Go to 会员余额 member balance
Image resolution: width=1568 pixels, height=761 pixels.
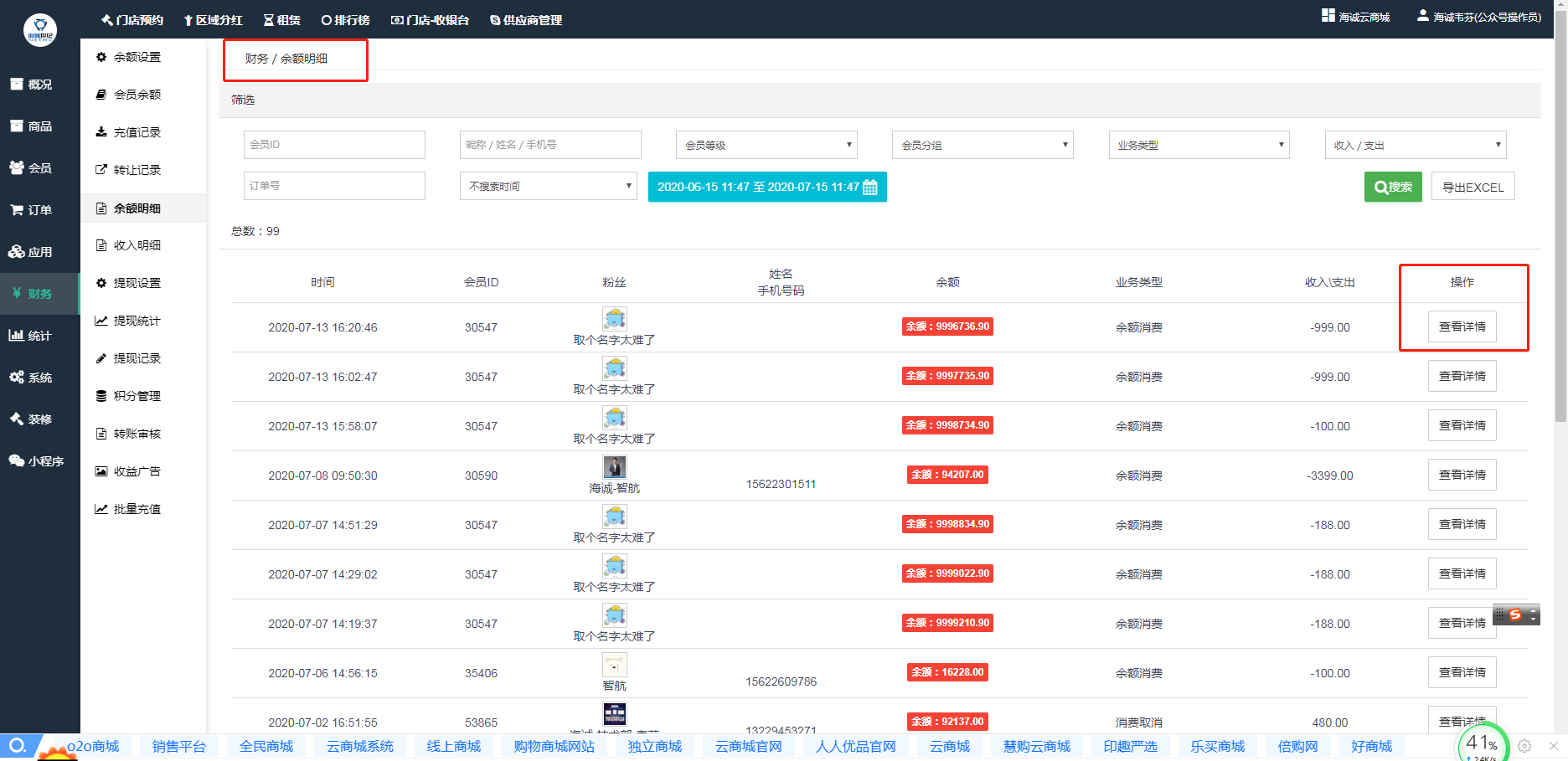point(128,95)
